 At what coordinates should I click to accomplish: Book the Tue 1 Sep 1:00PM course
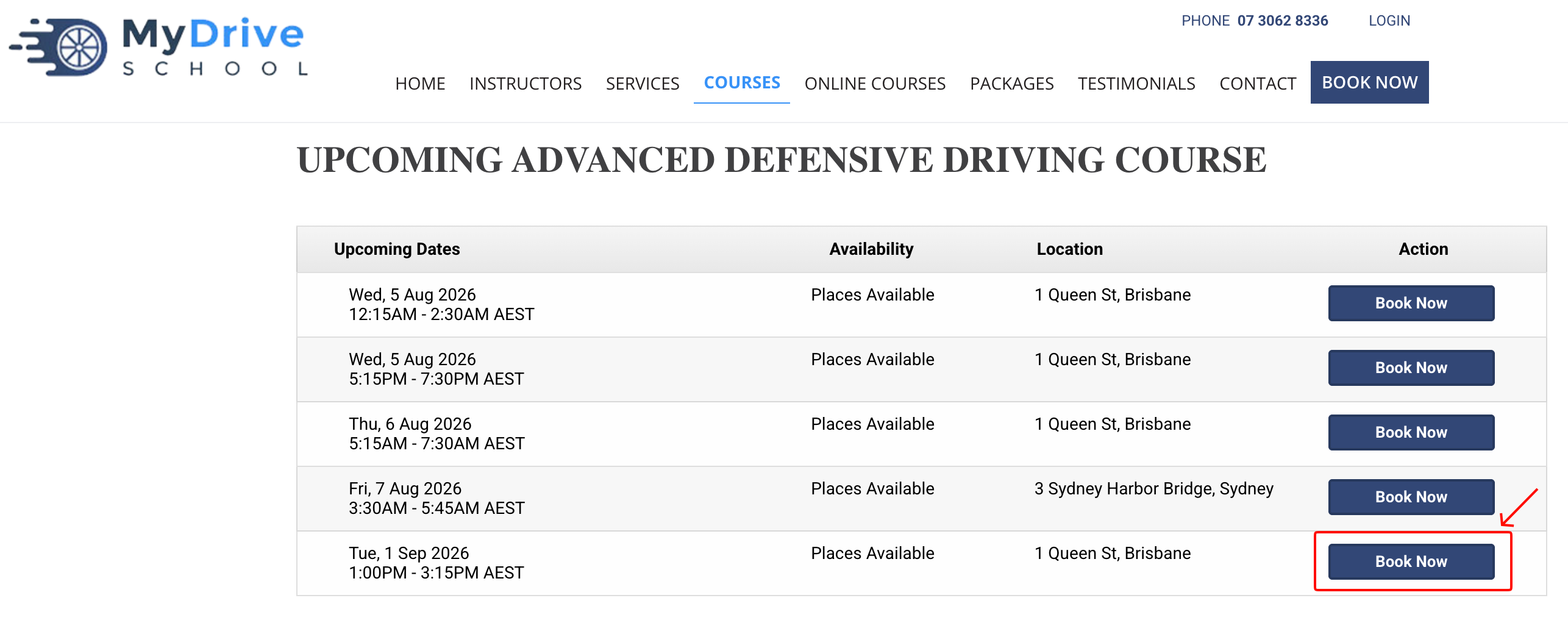click(x=1411, y=561)
